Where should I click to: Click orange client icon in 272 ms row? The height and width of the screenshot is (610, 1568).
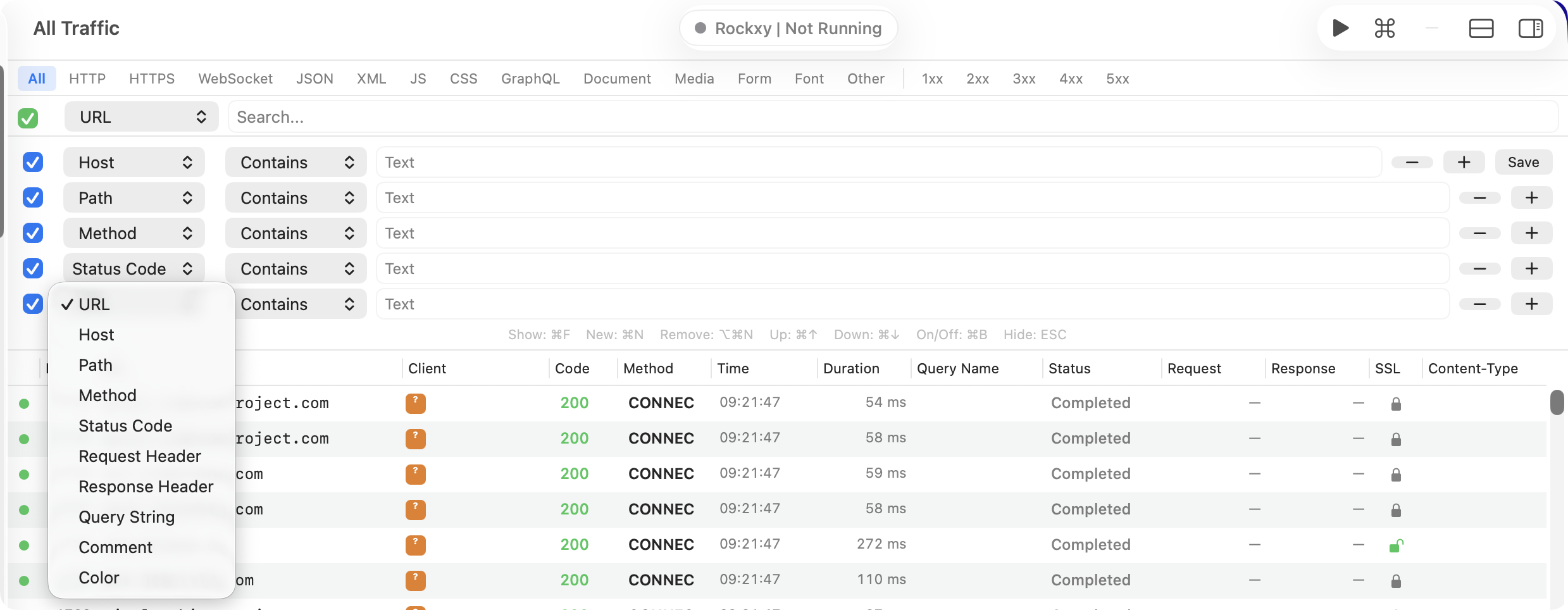pyautogui.click(x=415, y=545)
